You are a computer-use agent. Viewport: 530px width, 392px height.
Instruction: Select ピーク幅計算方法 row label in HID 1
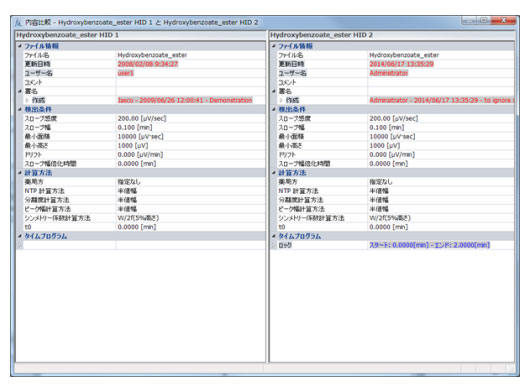(x=48, y=209)
